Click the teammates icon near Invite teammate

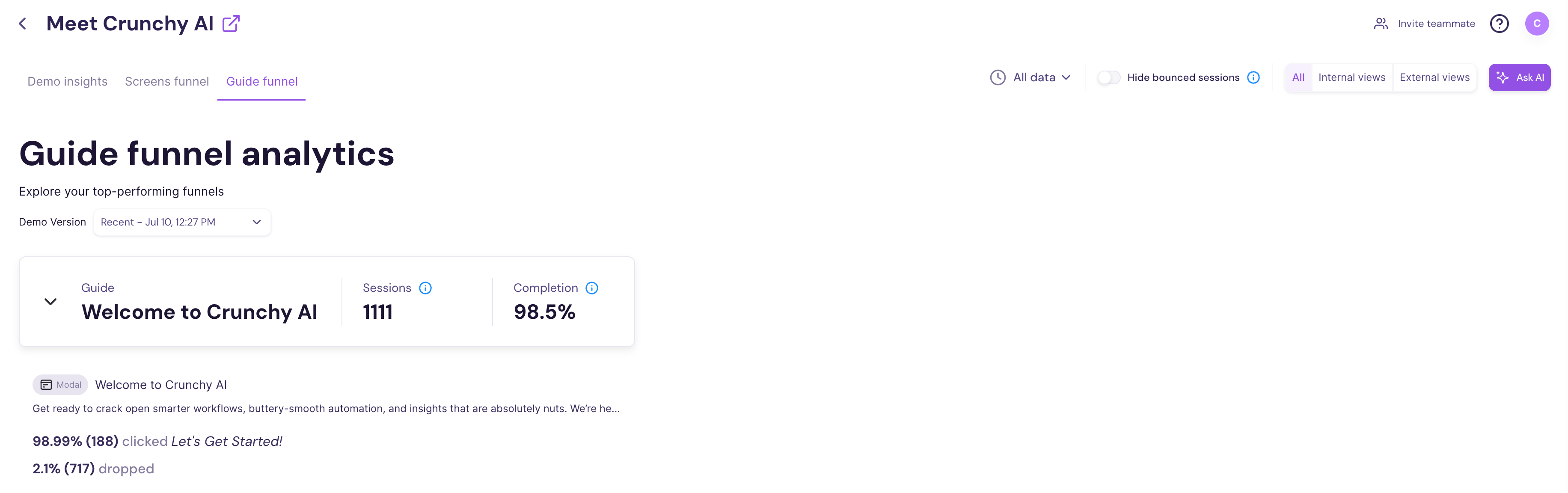click(1381, 23)
